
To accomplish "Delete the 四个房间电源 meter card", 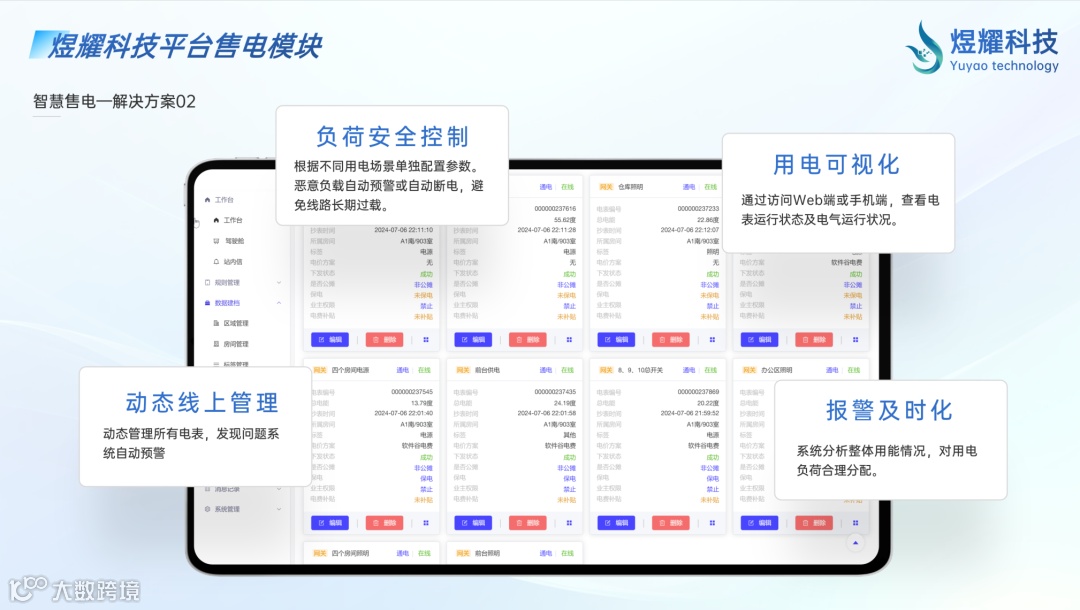I will (384, 523).
